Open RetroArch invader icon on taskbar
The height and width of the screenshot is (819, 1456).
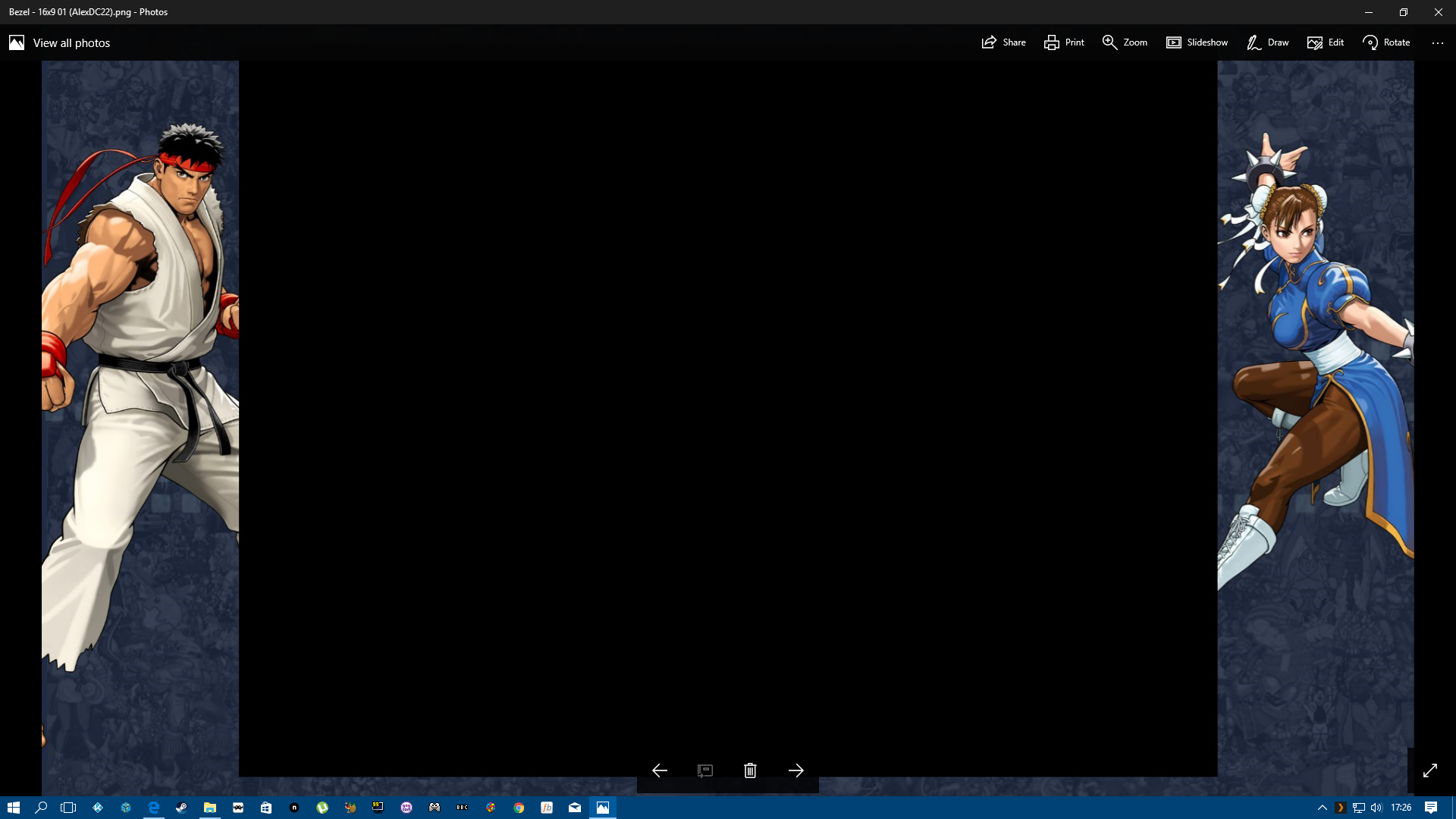click(x=238, y=808)
